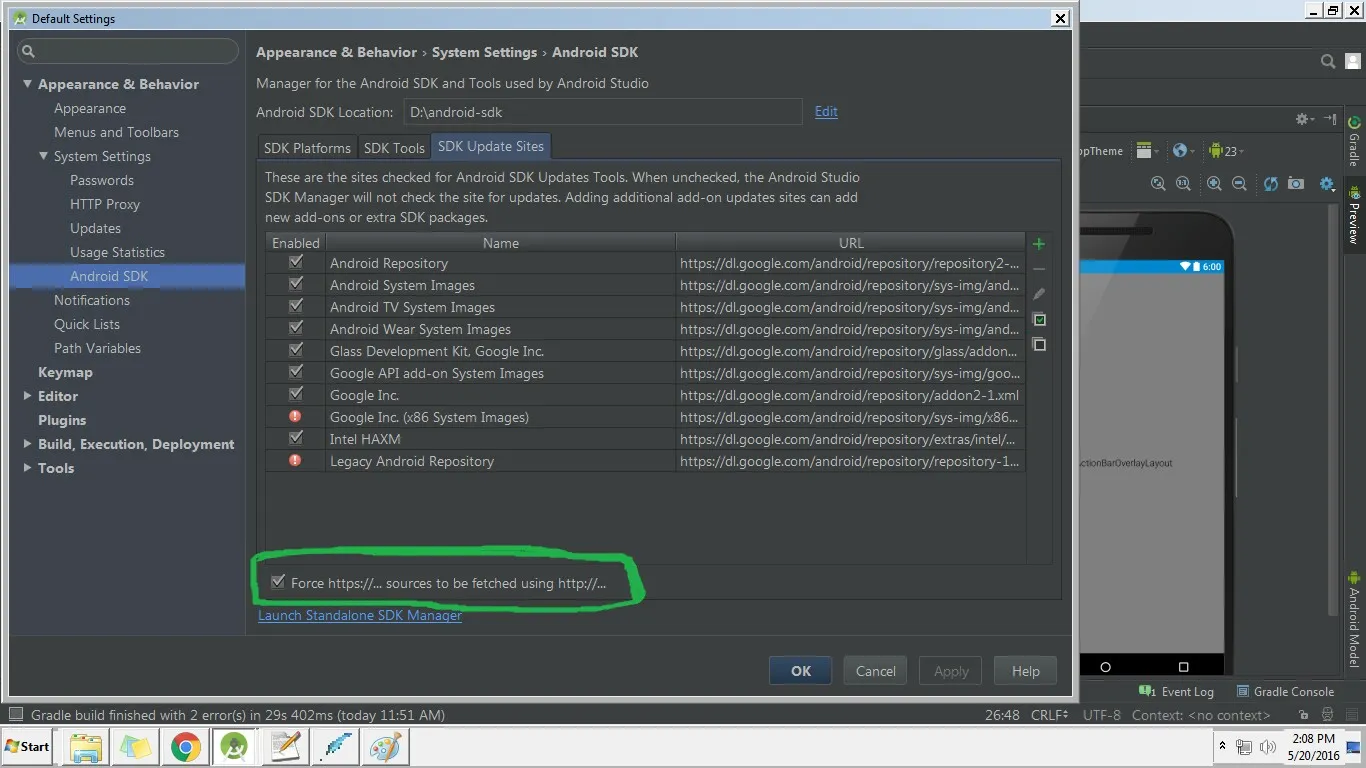
Task: Uncheck the Google Inc. site checkbox
Action: 295,394
